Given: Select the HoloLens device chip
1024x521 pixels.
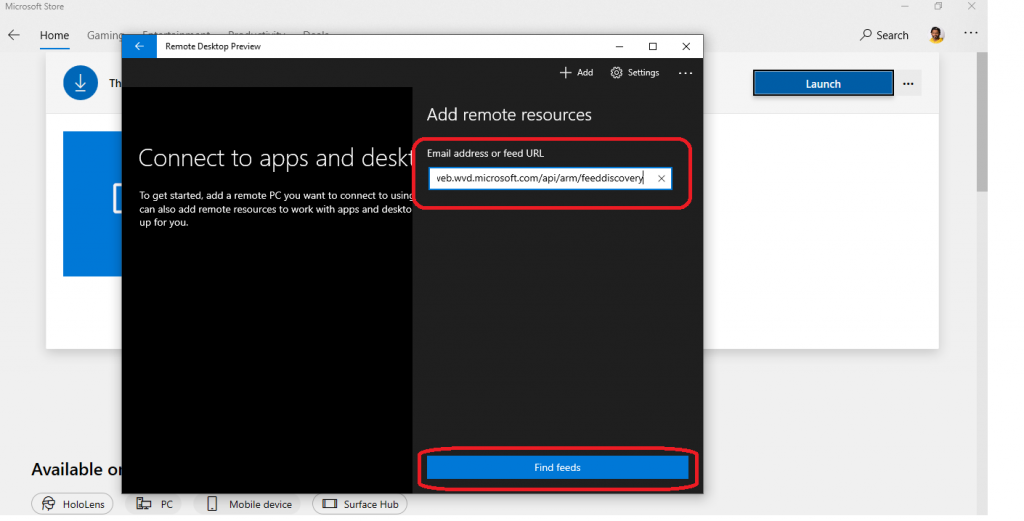Looking at the screenshot, I should (72, 504).
